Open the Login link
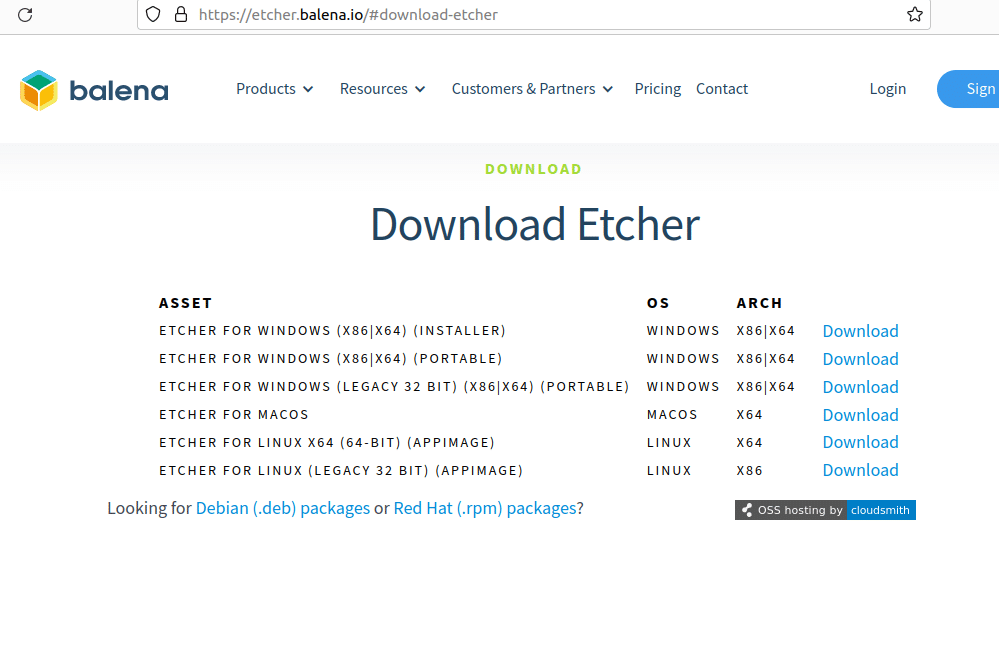The image size is (999, 661). 888,89
